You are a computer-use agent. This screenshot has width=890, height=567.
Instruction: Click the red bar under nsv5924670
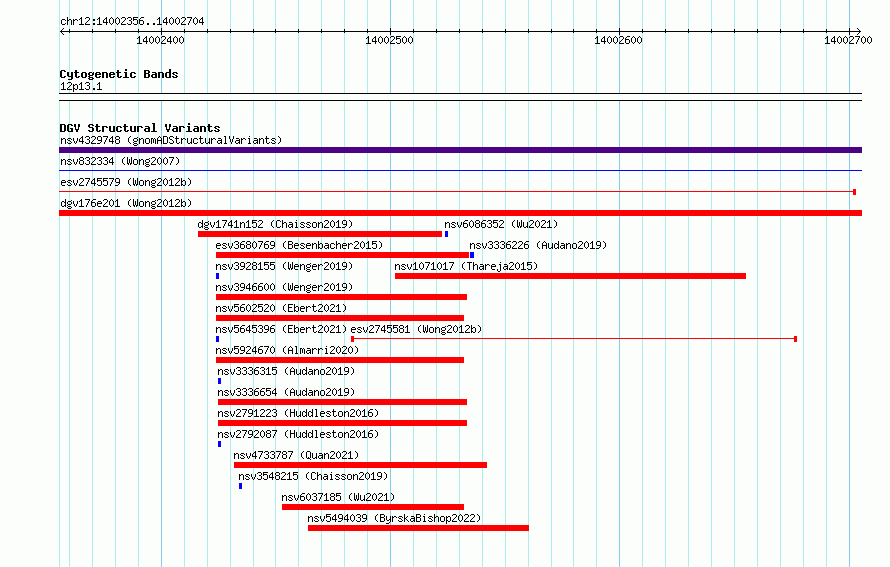coord(340,360)
